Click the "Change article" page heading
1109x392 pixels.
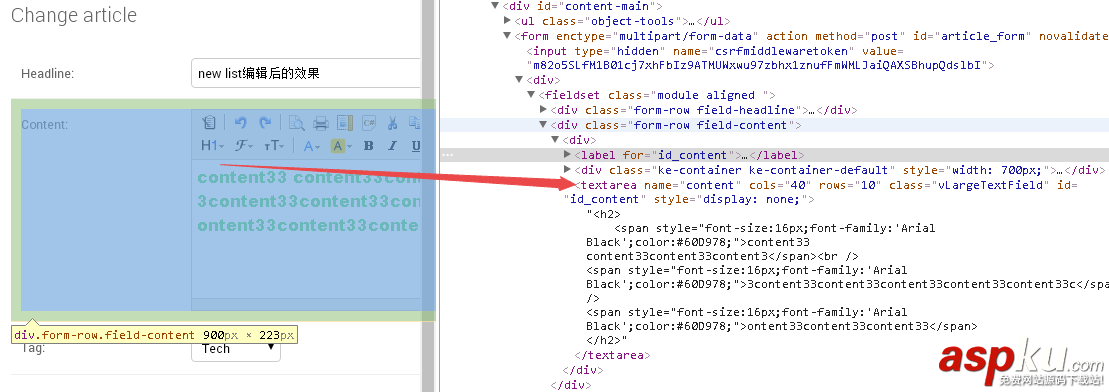[x=74, y=15]
